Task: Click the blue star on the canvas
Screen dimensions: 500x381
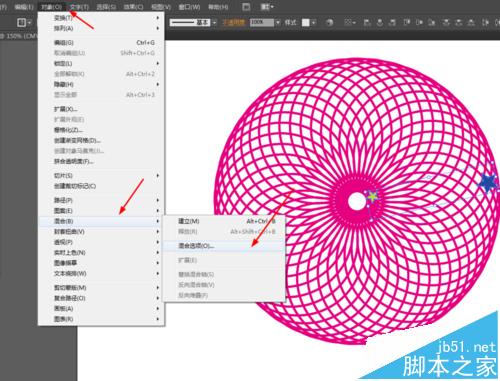Action: [x=488, y=183]
